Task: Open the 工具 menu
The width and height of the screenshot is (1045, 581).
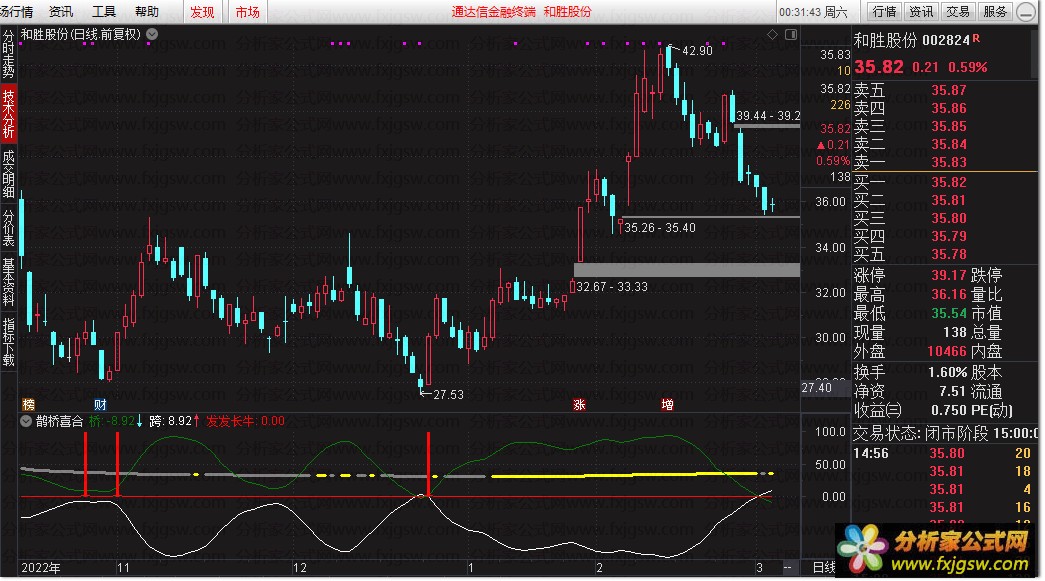Action: 103,11
